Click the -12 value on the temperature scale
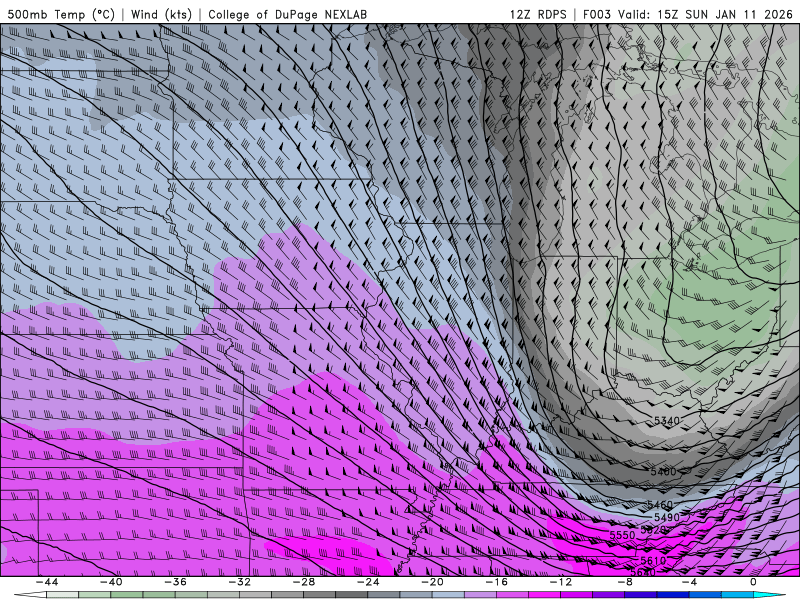This screenshot has width=800, height=600. [560, 582]
